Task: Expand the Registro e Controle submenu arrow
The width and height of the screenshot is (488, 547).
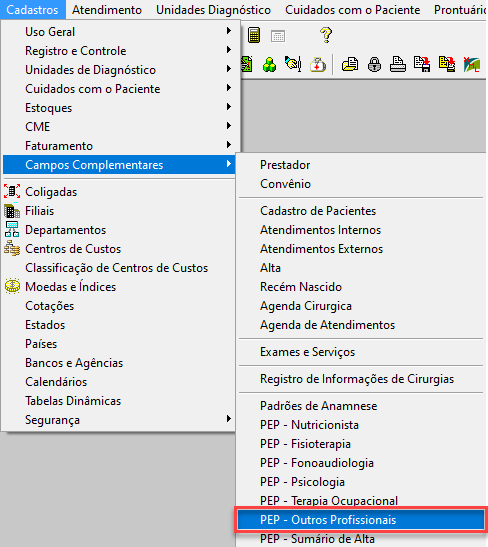Action: point(228,50)
